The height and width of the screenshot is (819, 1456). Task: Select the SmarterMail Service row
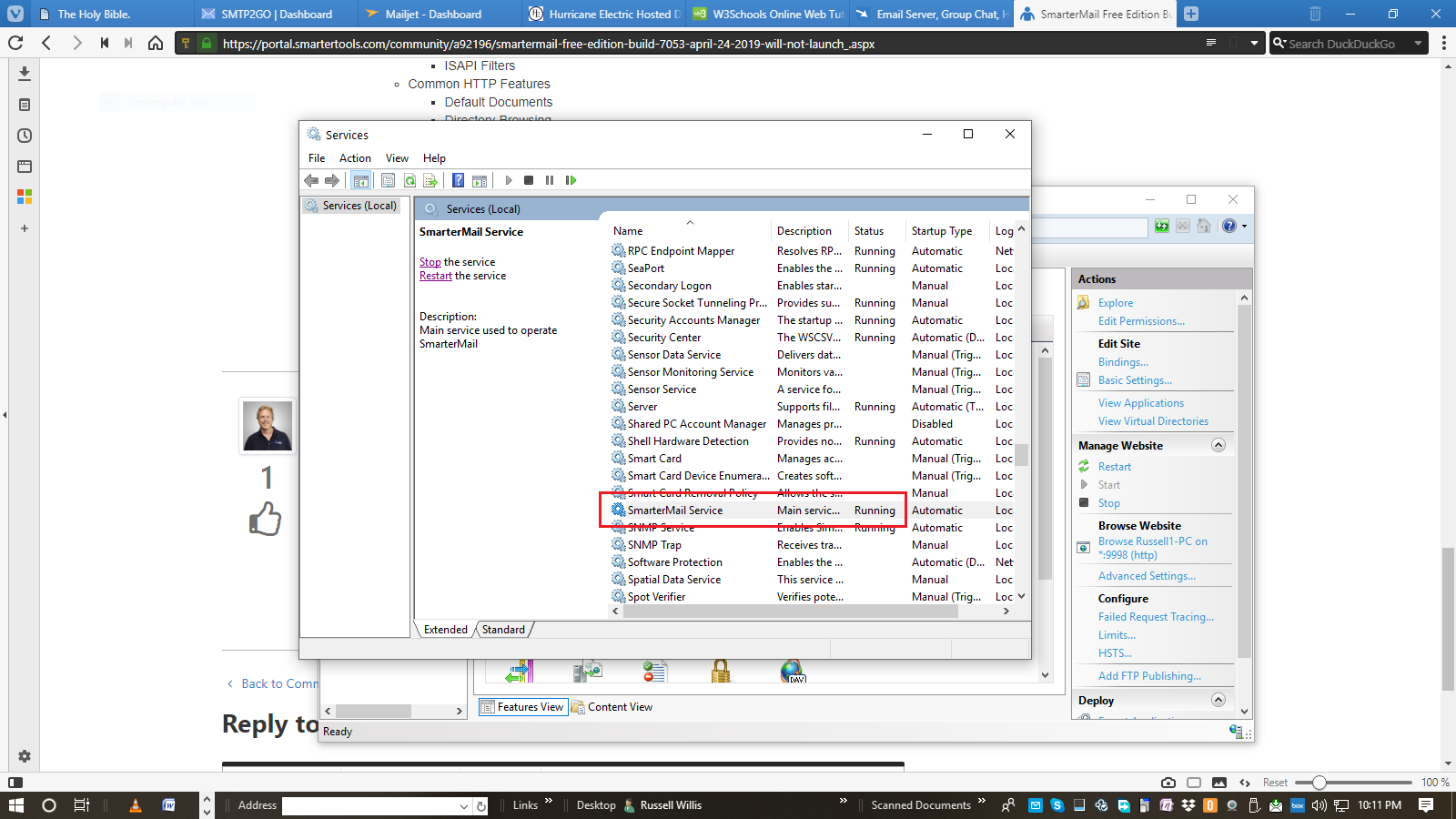(675, 511)
